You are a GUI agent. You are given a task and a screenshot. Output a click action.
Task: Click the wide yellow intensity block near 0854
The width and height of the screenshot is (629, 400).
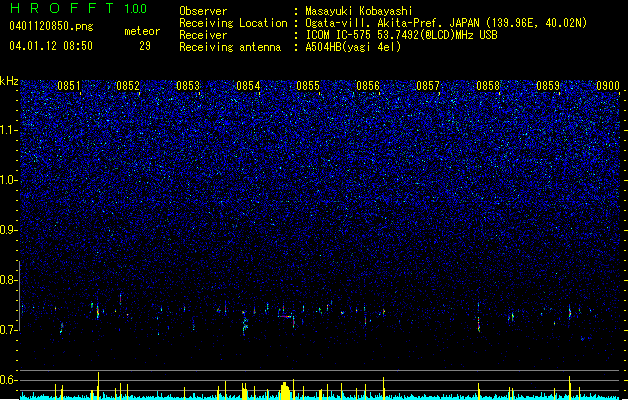pos(285,391)
